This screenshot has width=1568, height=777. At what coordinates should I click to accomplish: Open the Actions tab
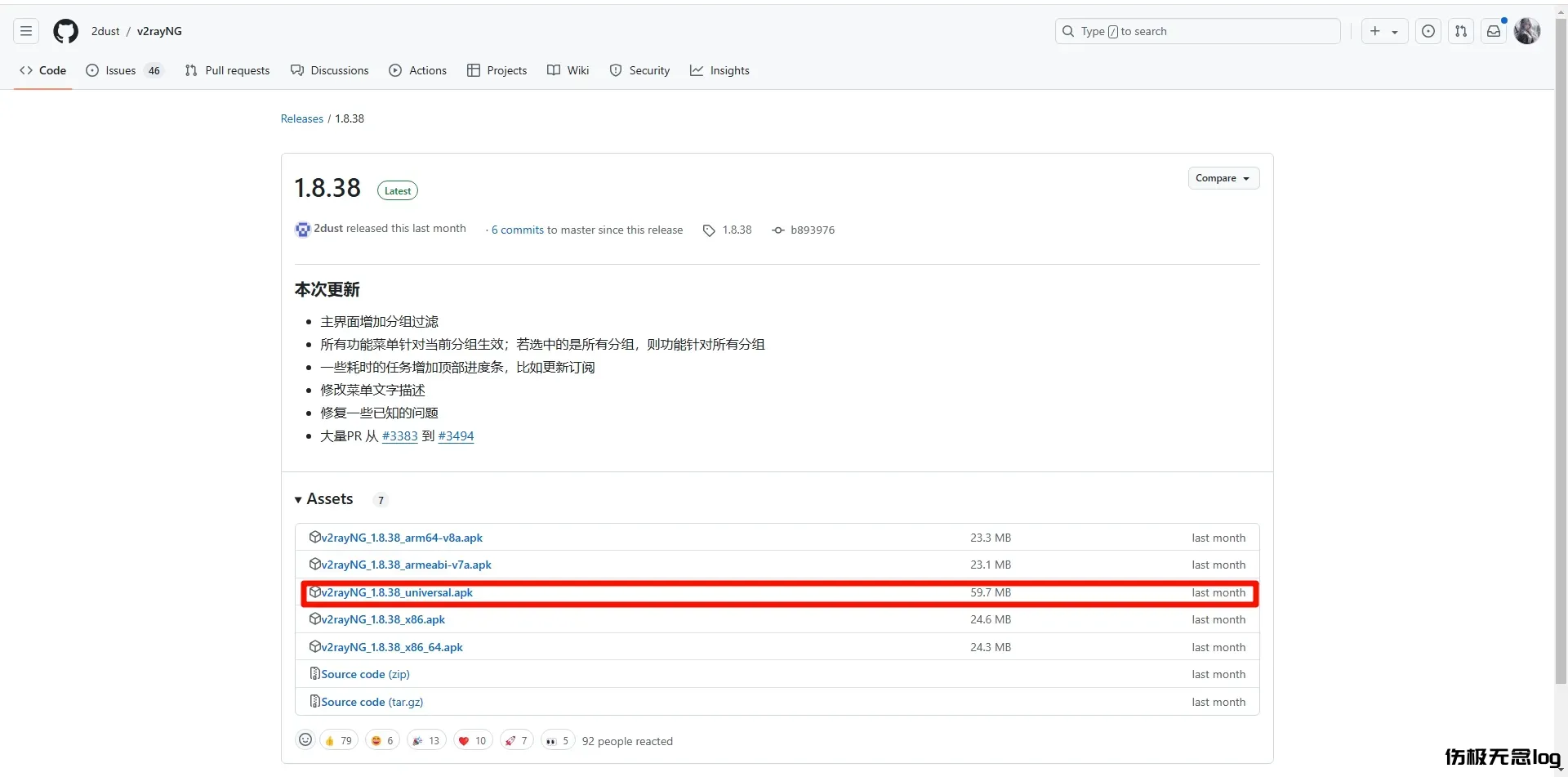(418, 70)
